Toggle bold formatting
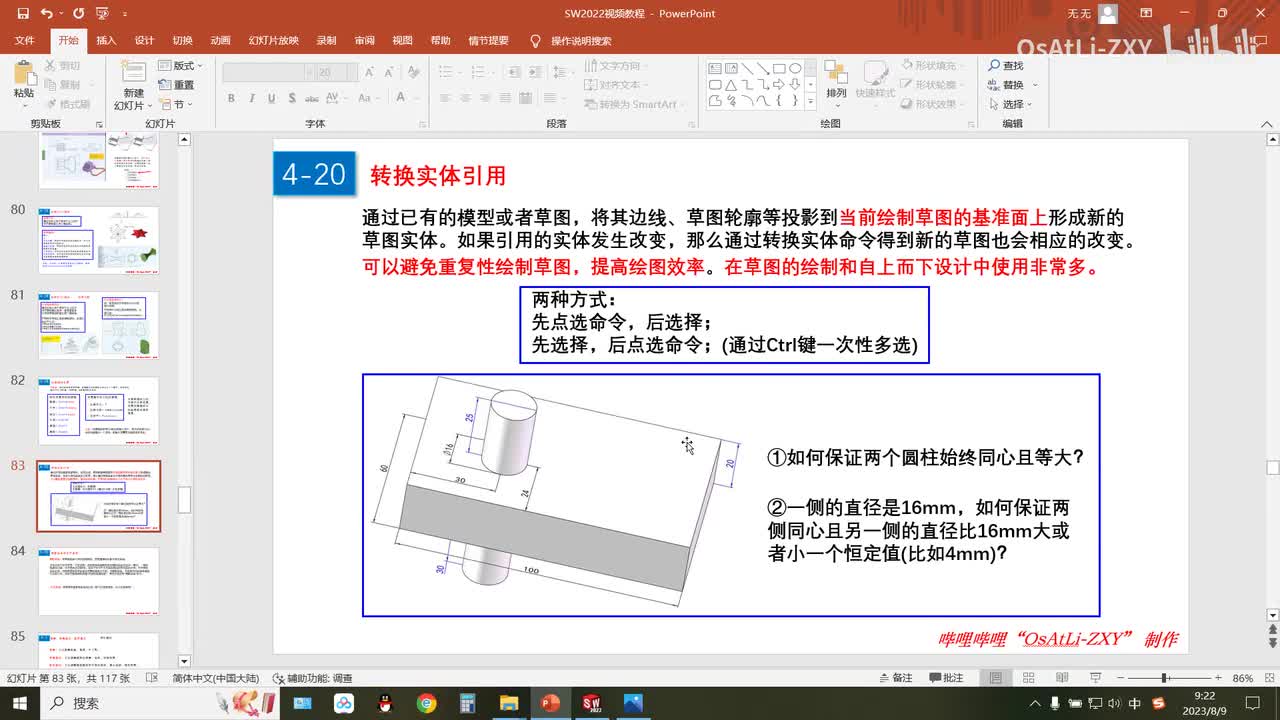 [x=231, y=98]
